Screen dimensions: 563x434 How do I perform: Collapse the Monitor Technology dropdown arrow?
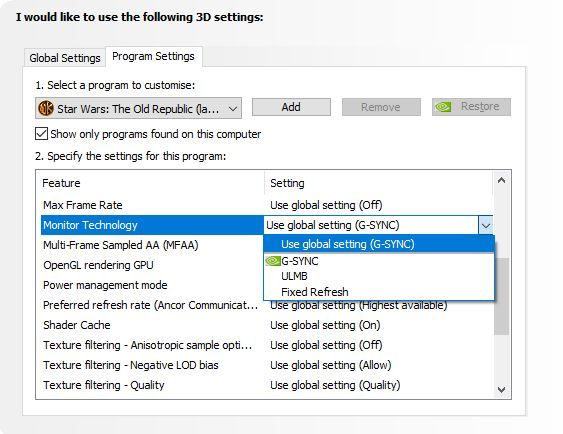[486, 225]
